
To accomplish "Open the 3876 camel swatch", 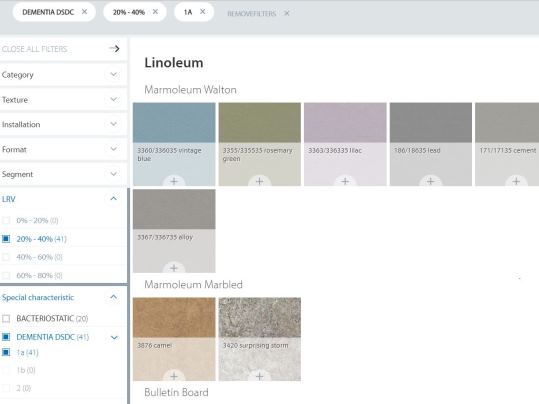I will 174,317.
